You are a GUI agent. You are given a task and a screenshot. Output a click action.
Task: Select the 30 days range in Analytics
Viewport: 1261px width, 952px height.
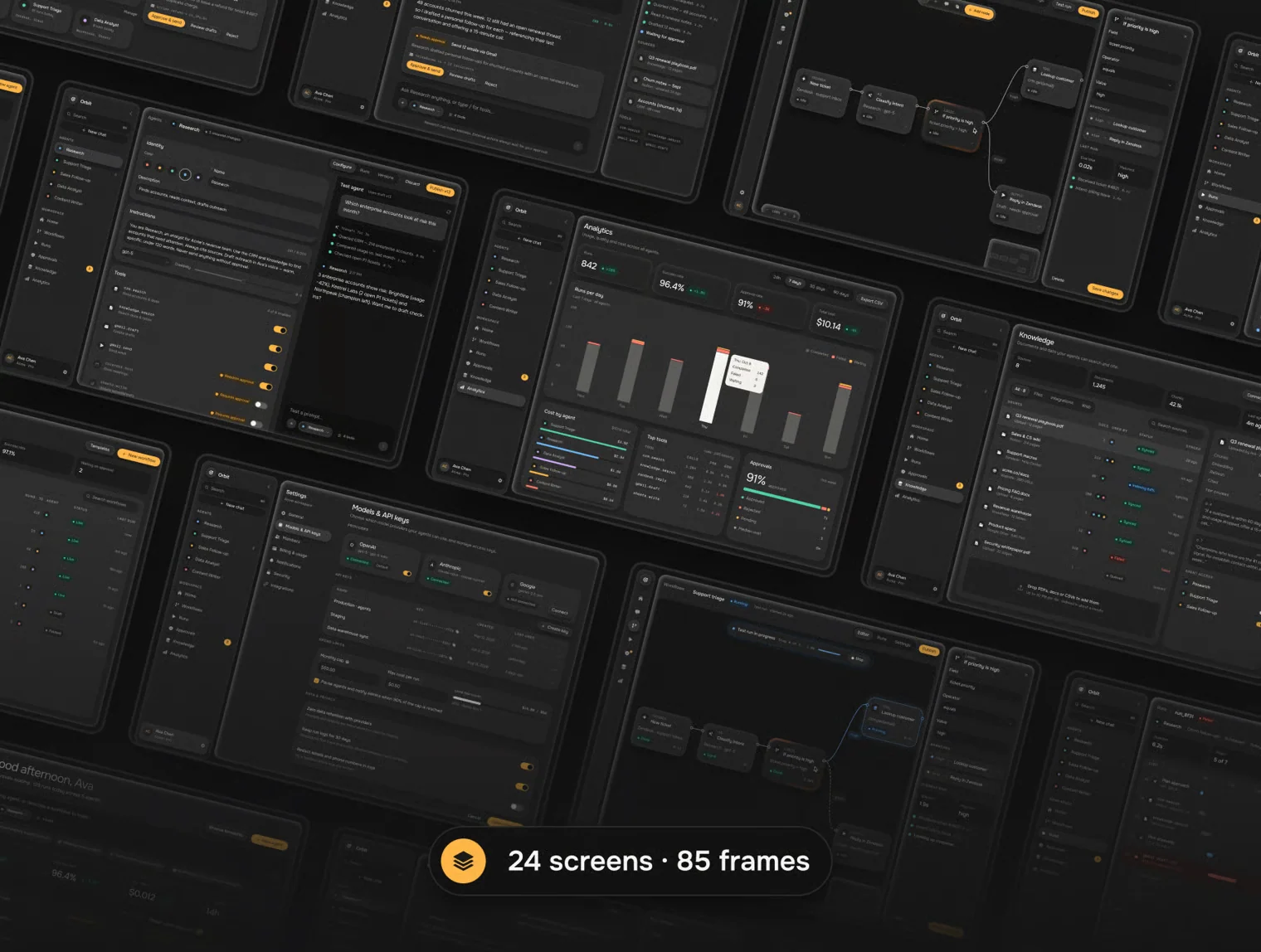click(x=817, y=288)
